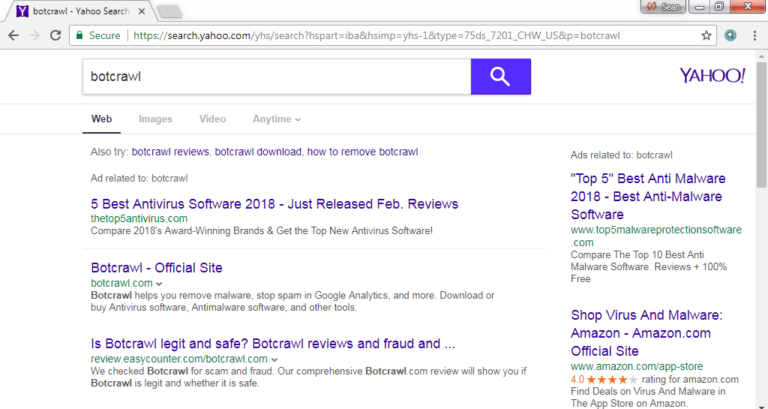
Task: Reload the page with refresh icon
Action: tap(55, 35)
